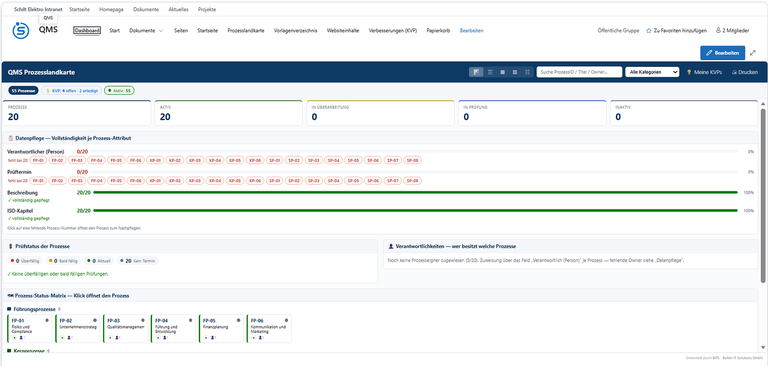Open the Alle Kategorien dropdown
Screen dimensions: 768x366
click(x=652, y=72)
